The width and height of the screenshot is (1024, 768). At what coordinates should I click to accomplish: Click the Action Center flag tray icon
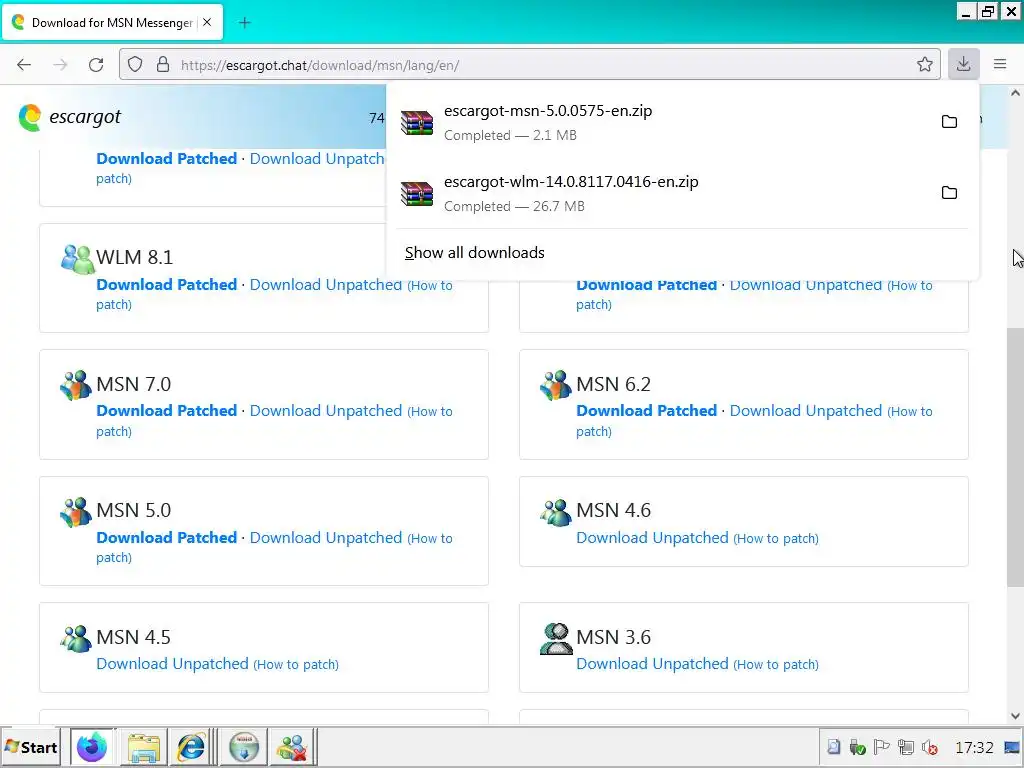(881, 747)
